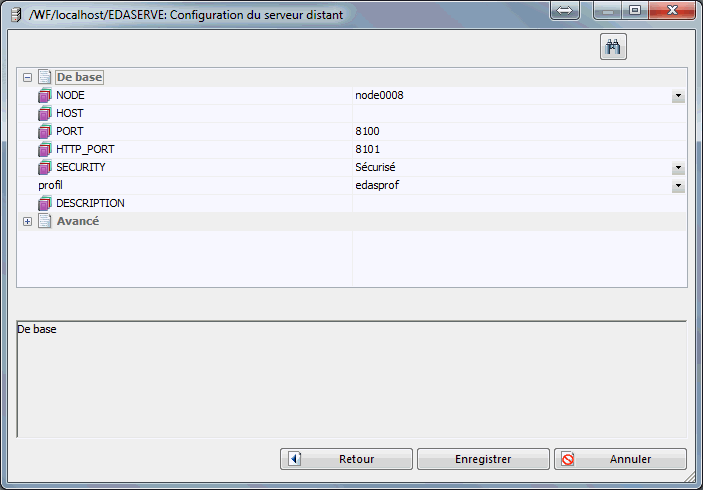Click the Retour button
Screen dimensions: 703x490
click(x=346, y=459)
